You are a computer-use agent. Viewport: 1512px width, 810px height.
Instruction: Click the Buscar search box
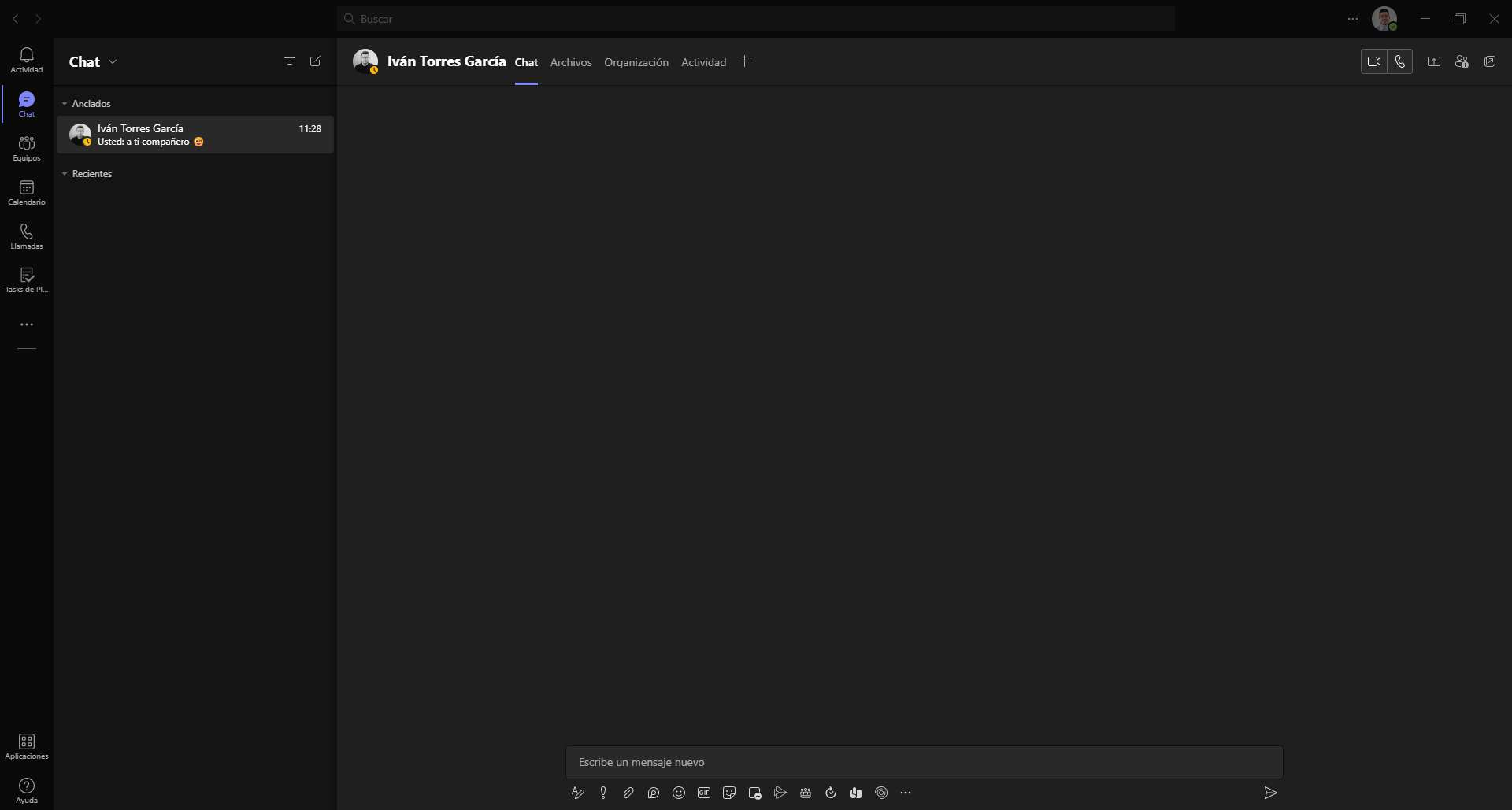(x=756, y=19)
